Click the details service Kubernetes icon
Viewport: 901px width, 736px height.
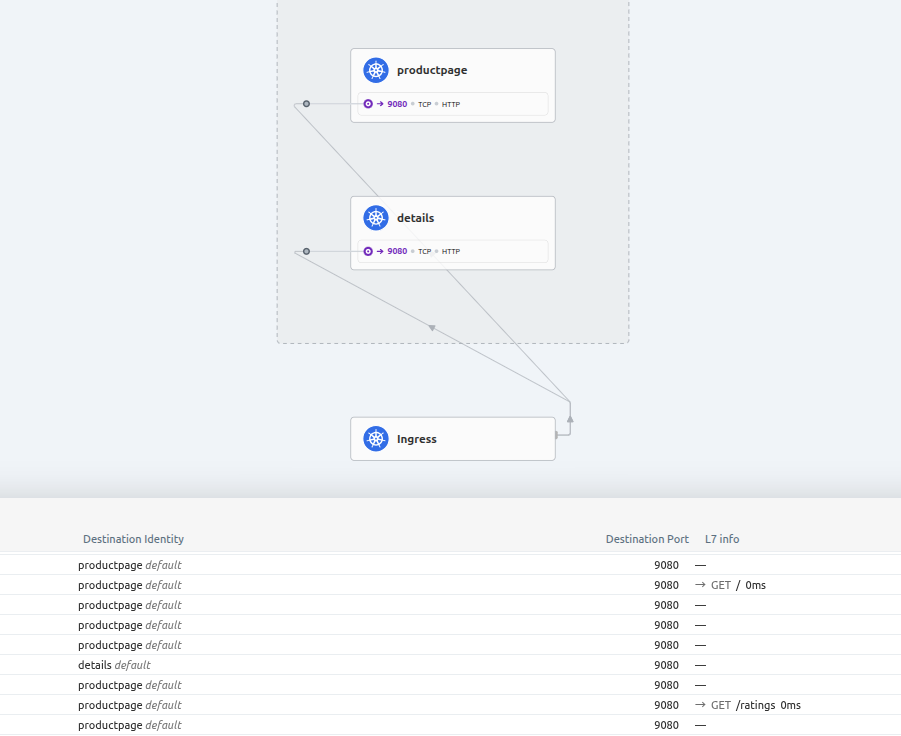(376, 218)
